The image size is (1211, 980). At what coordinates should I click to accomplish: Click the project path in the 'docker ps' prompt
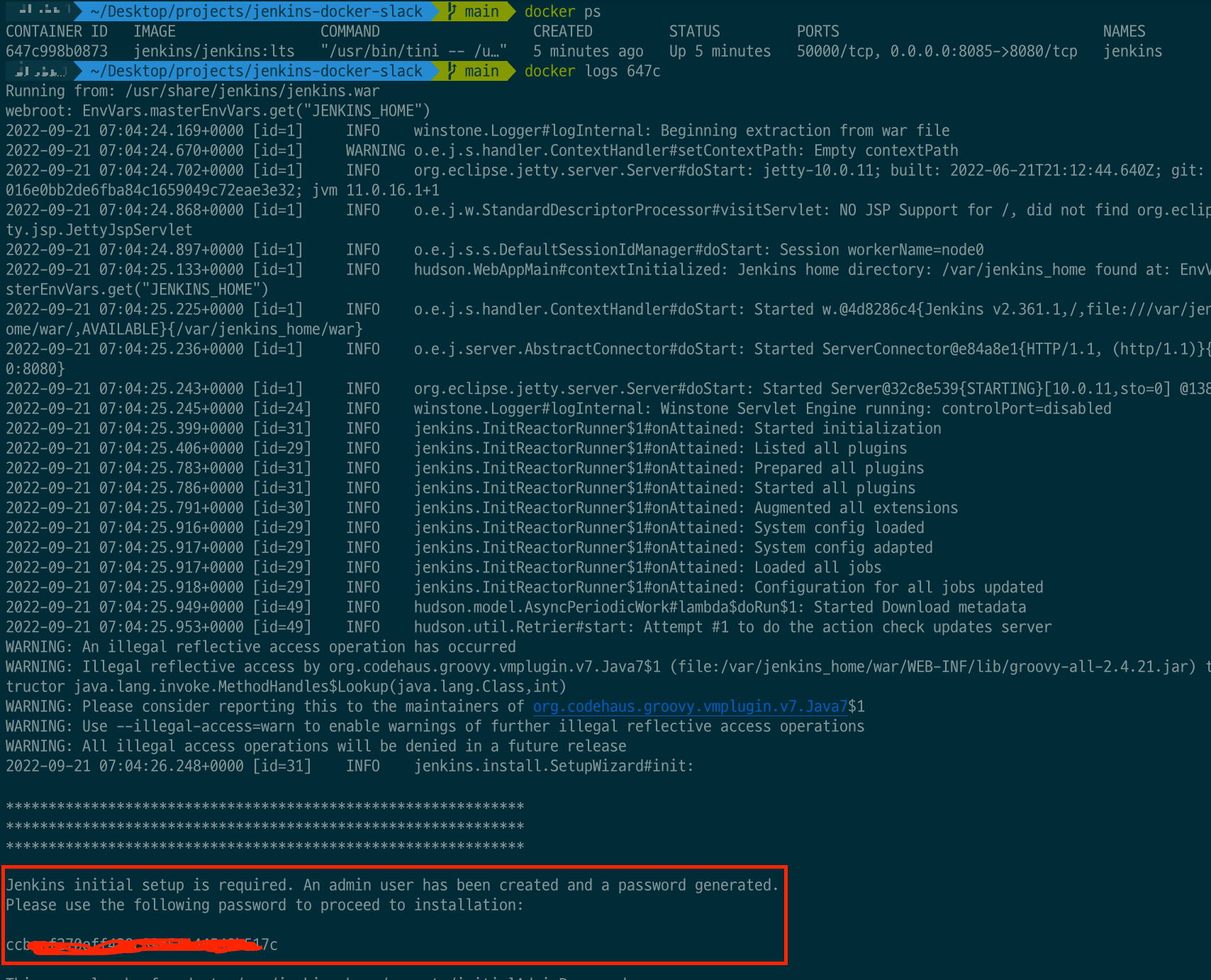click(x=256, y=11)
